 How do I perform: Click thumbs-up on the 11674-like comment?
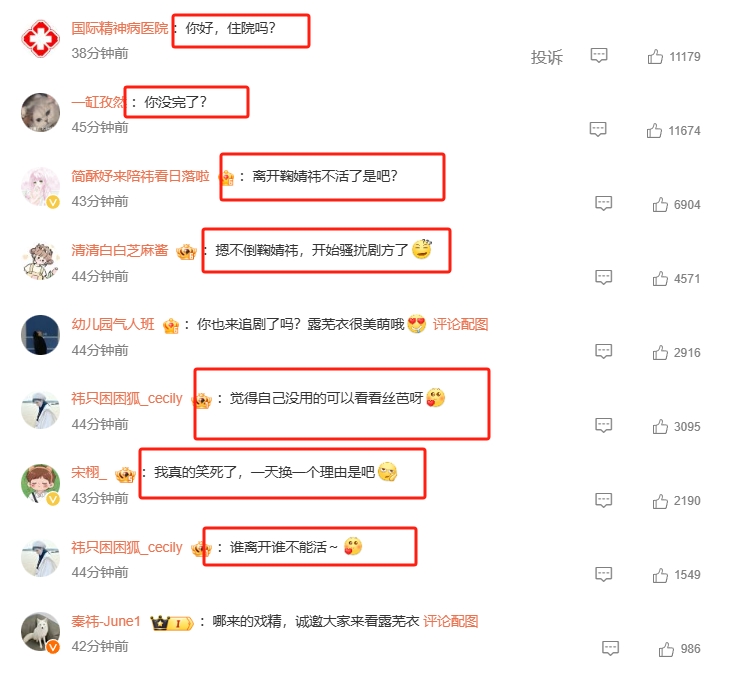pos(654,130)
